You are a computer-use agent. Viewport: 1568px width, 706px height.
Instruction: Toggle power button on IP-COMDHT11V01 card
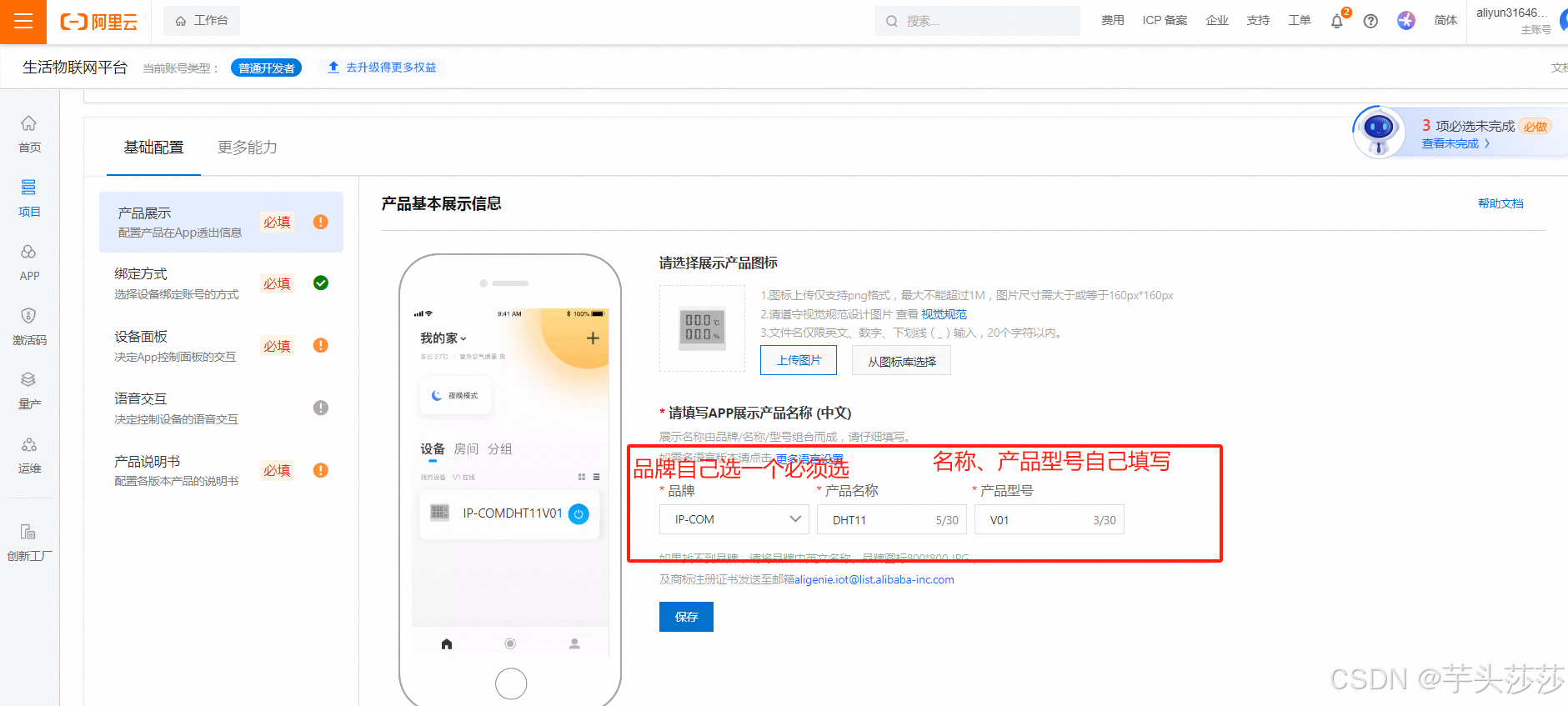click(x=579, y=514)
